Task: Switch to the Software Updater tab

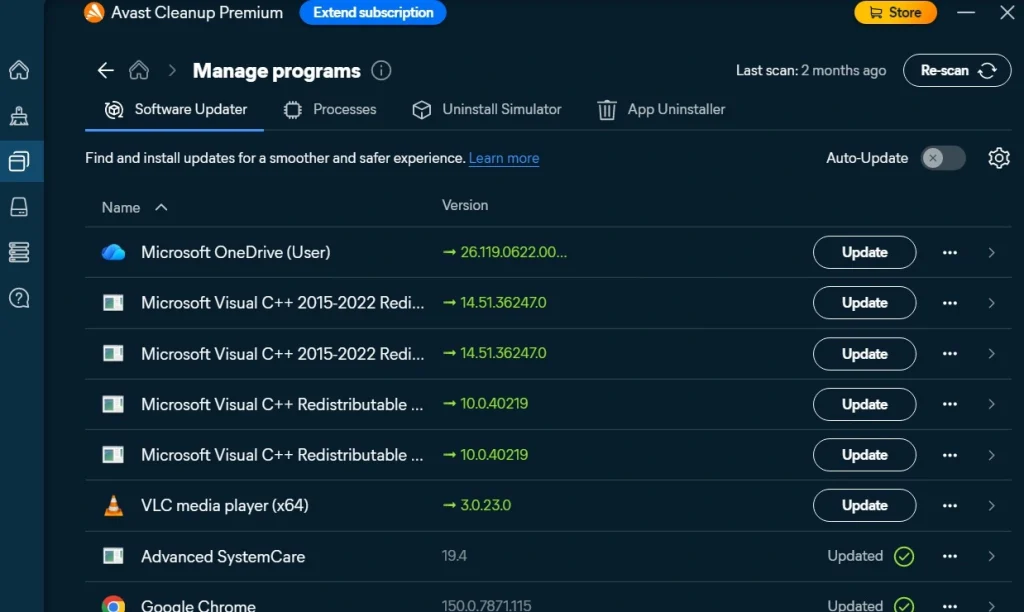Action: [x=175, y=110]
